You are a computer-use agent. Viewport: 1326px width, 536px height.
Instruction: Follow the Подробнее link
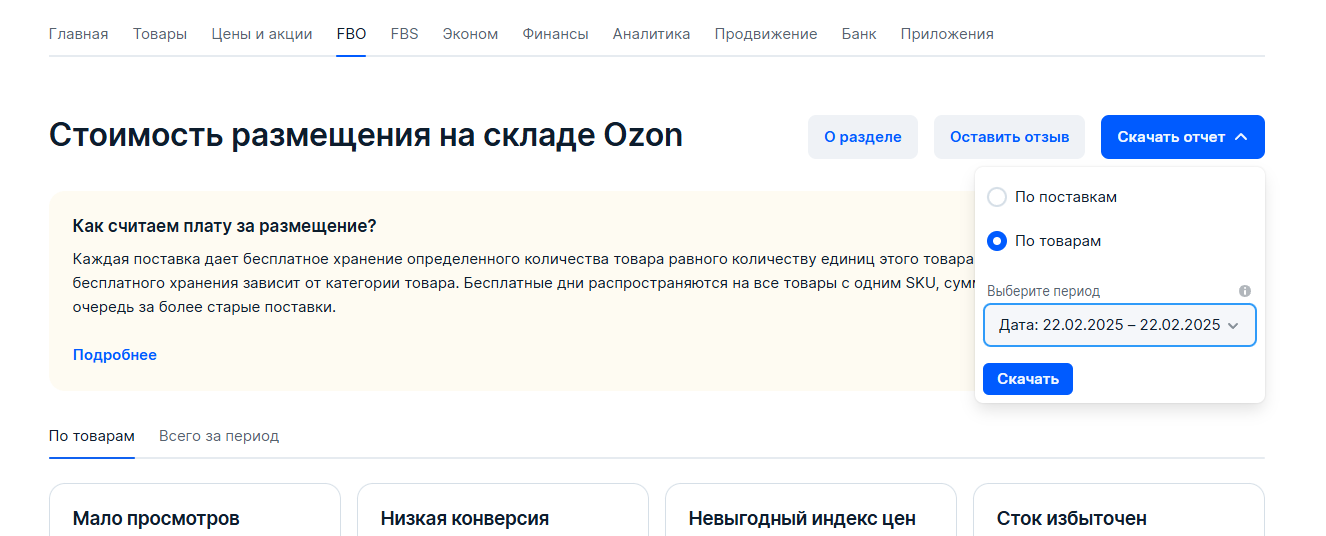click(115, 355)
